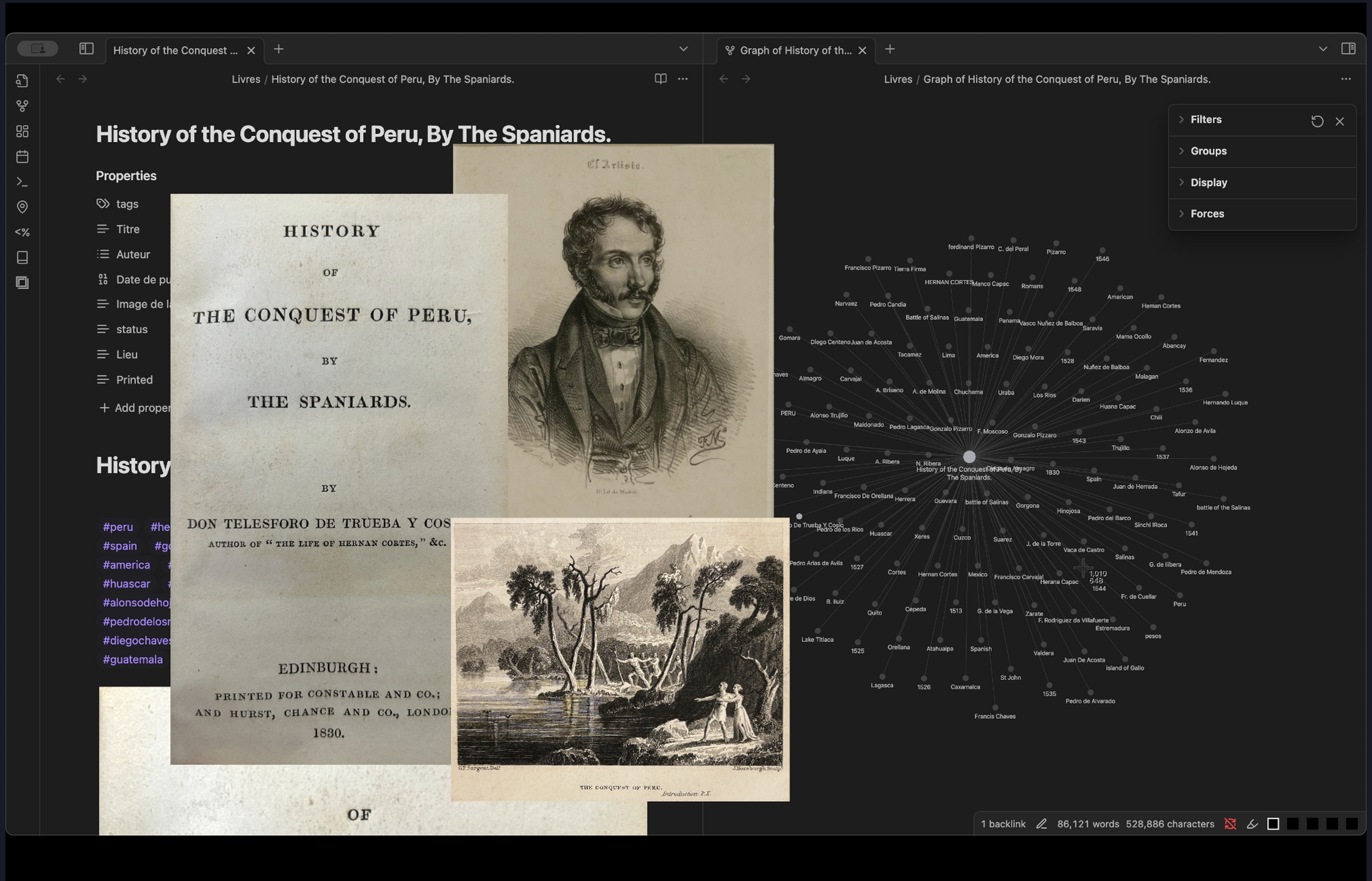Click the templater <% ribbon icon
The width and height of the screenshot is (1372, 881).
pos(22,232)
